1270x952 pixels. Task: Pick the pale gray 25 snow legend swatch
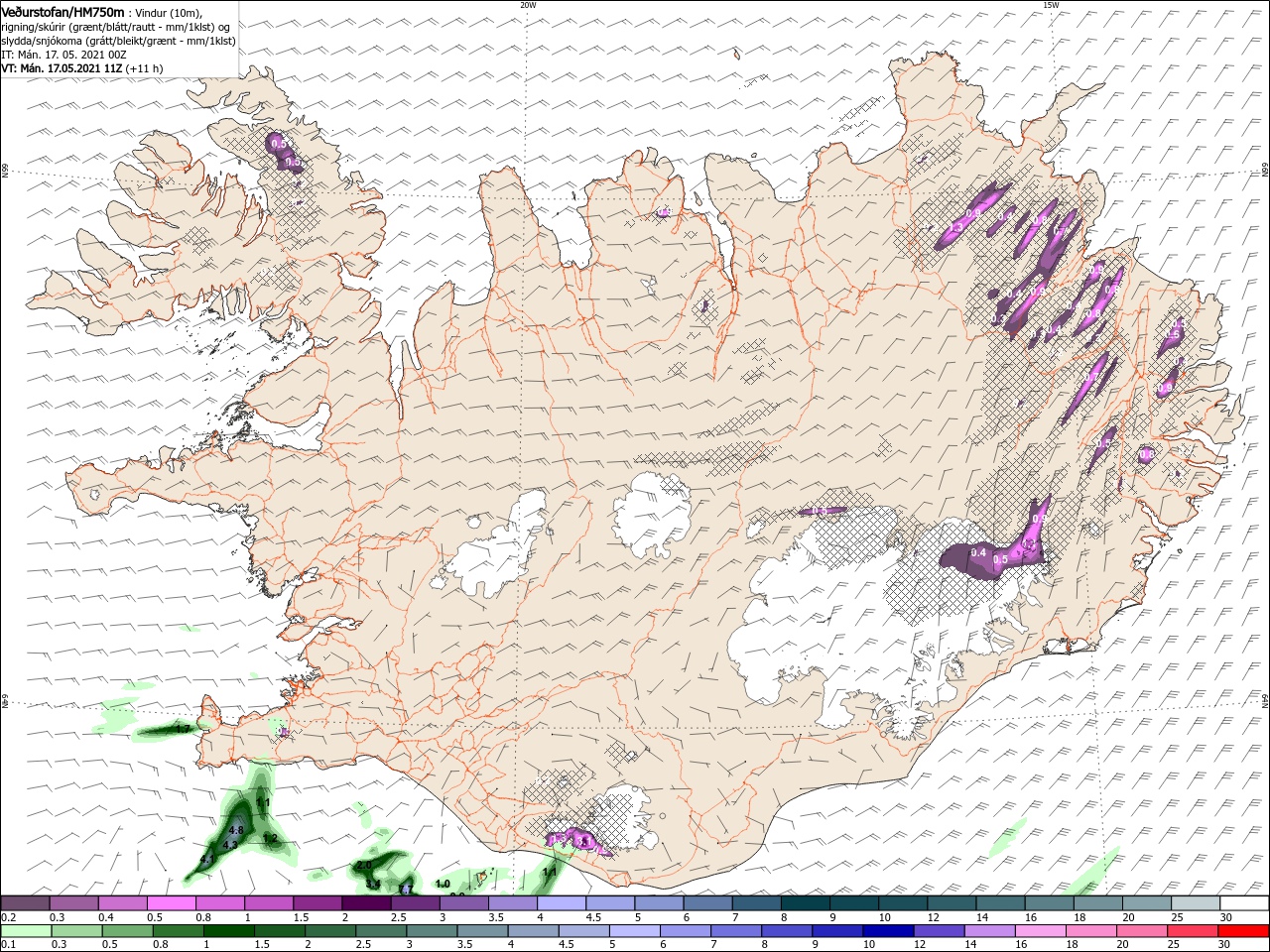coord(1197,903)
